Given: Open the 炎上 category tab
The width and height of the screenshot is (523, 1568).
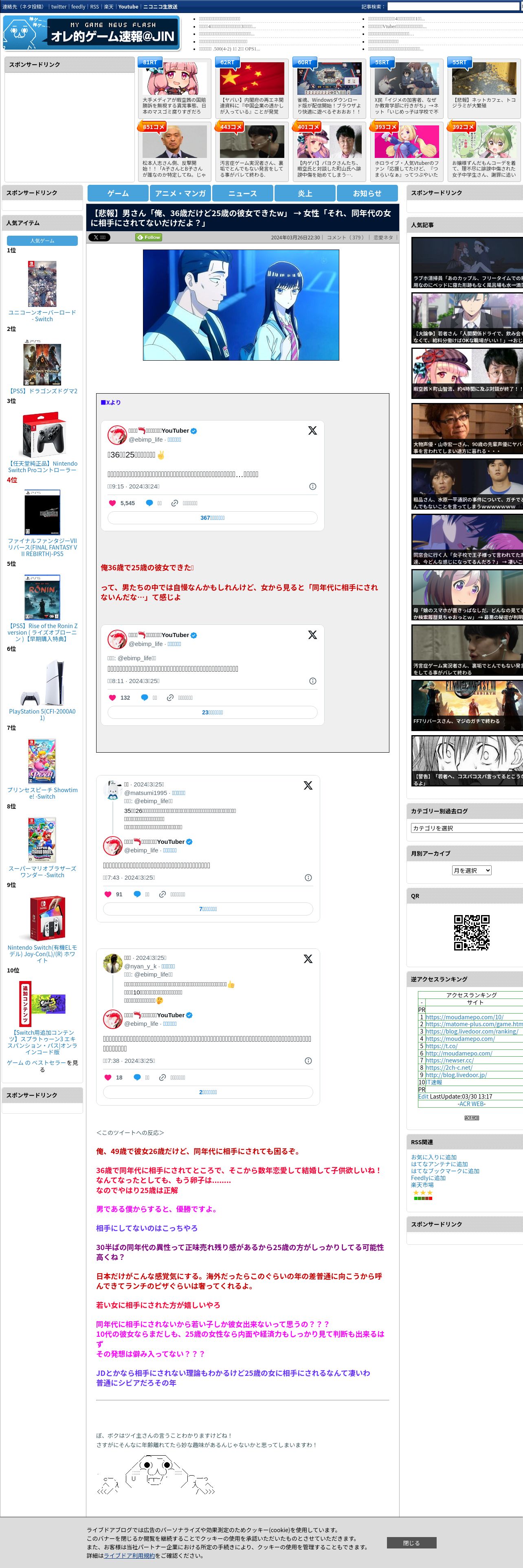Looking at the screenshot, I should [305, 193].
